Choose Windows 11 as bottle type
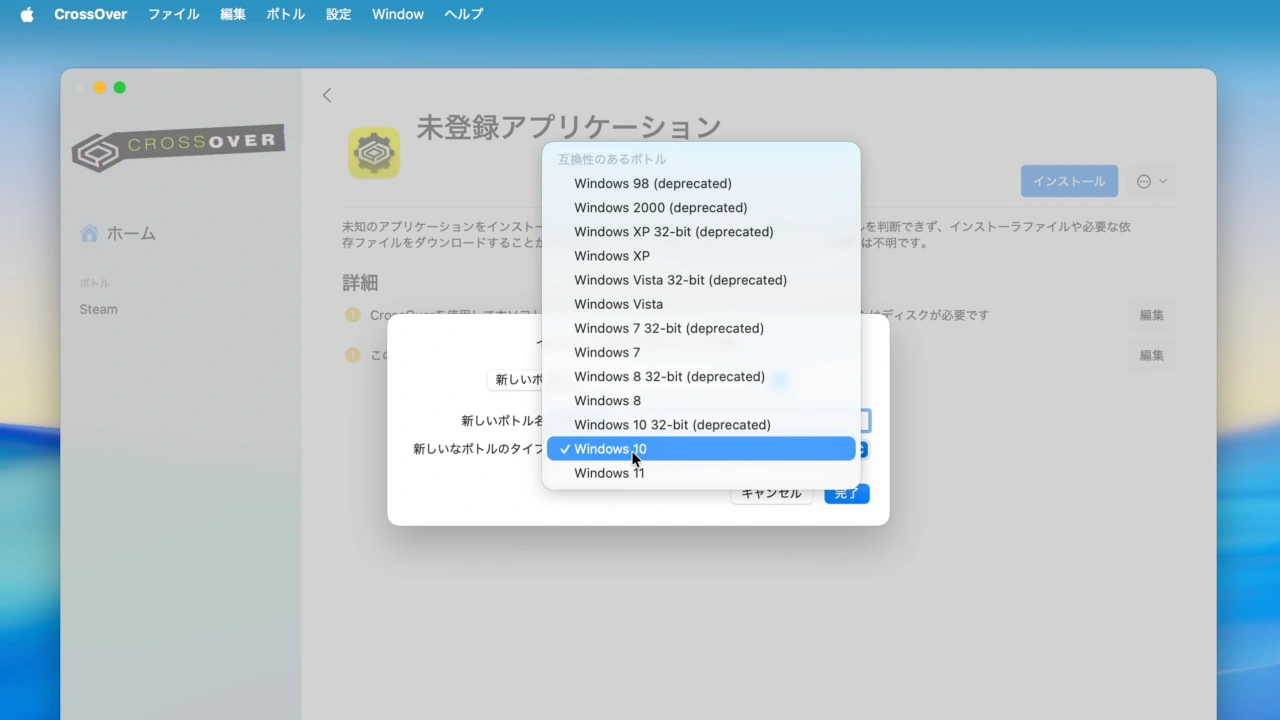The image size is (1280, 720). 701,473
